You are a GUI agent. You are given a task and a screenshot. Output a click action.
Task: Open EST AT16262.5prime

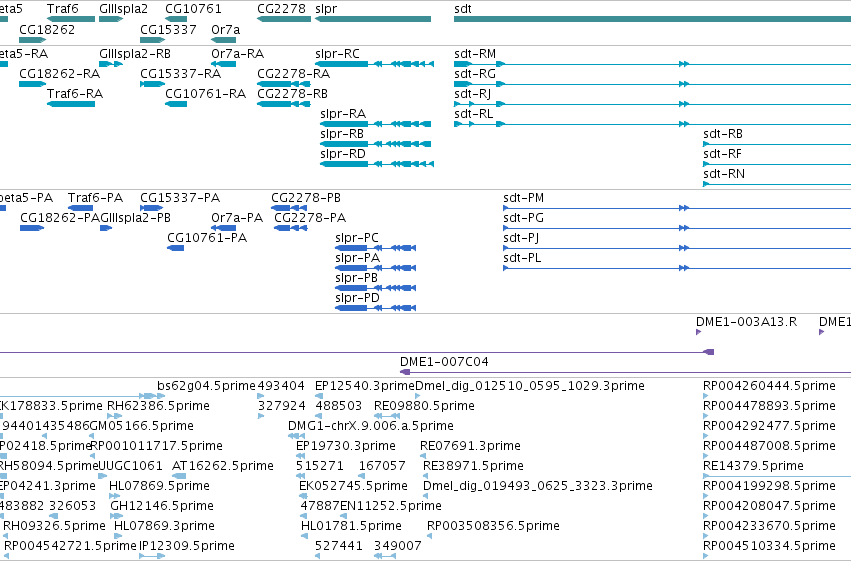click(x=223, y=466)
